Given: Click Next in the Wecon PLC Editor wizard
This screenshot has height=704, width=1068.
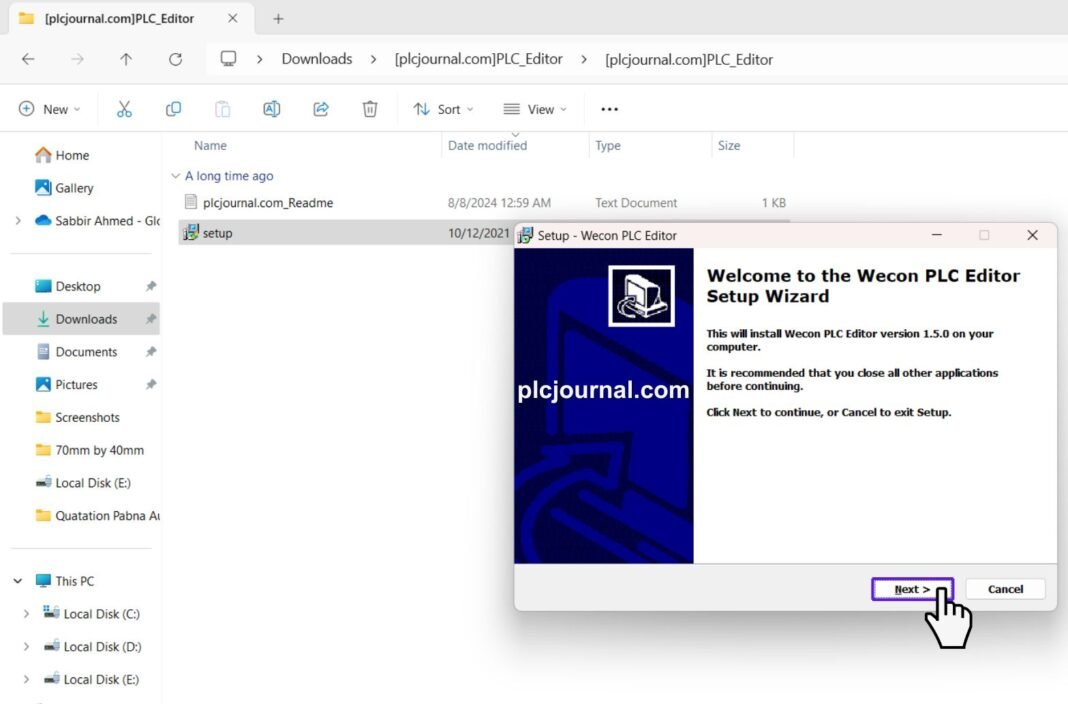Looking at the screenshot, I should [x=911, y=589].
